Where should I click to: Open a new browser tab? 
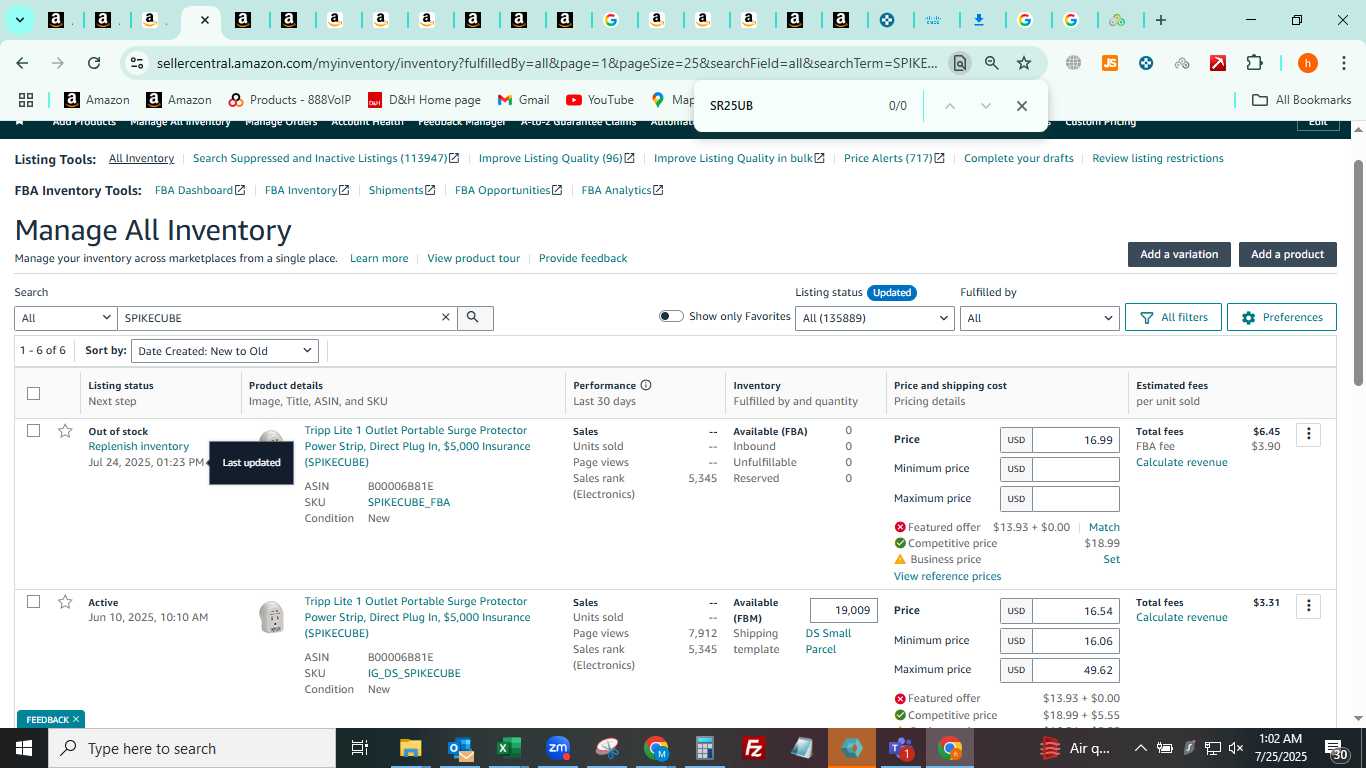pyautogui.click(x=1160, y=20)
